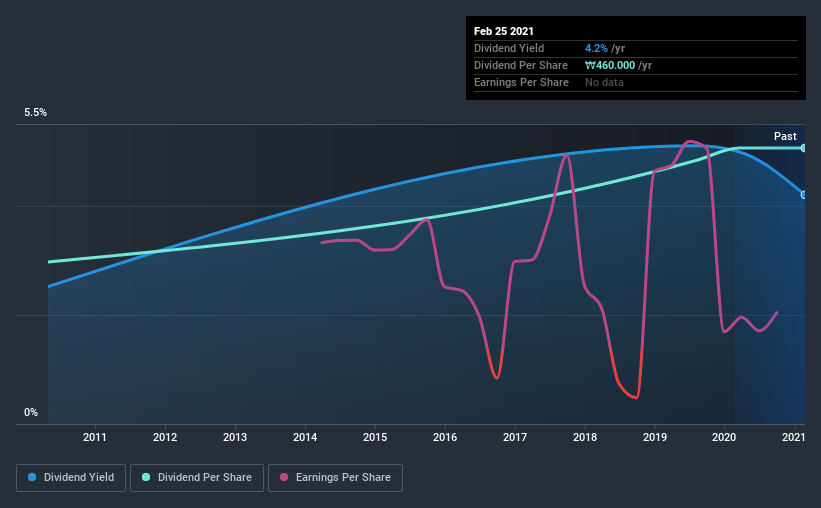Image resolution: width=821 pixels, height=508 pixels.
Task: Click the Past region label
Action: [785, 136]
